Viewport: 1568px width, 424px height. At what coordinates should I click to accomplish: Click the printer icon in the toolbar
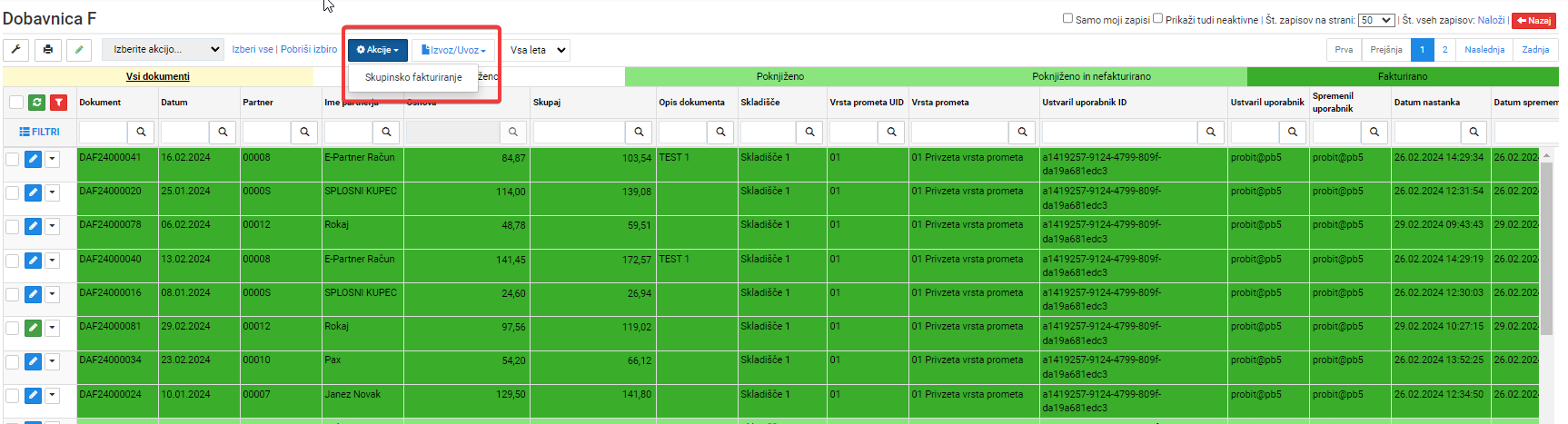[x=48, y=50]
